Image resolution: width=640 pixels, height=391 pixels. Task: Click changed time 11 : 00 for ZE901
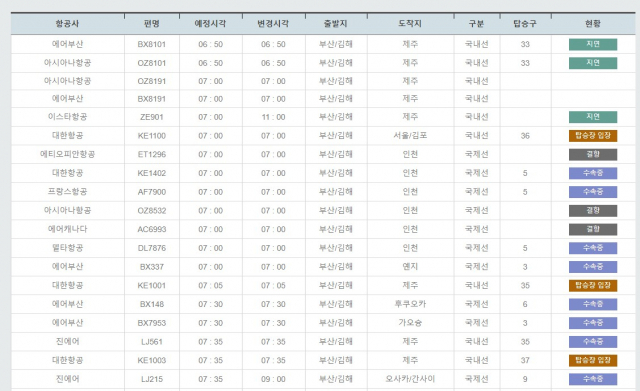(273, 117)
